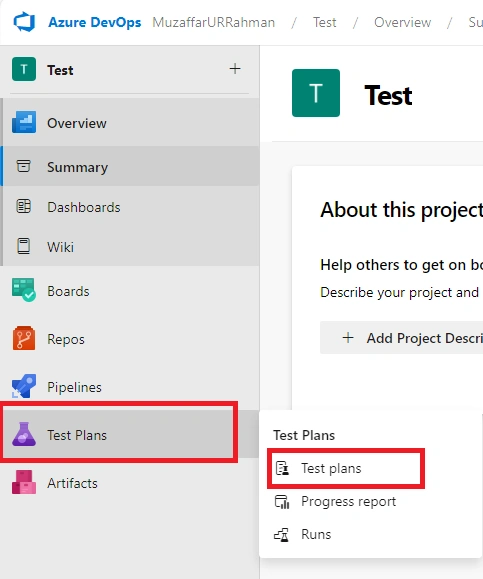The width and height of the screenshot is (483, 579).
Task: Click the plus icon next to Test
Action: coord(235,69)
